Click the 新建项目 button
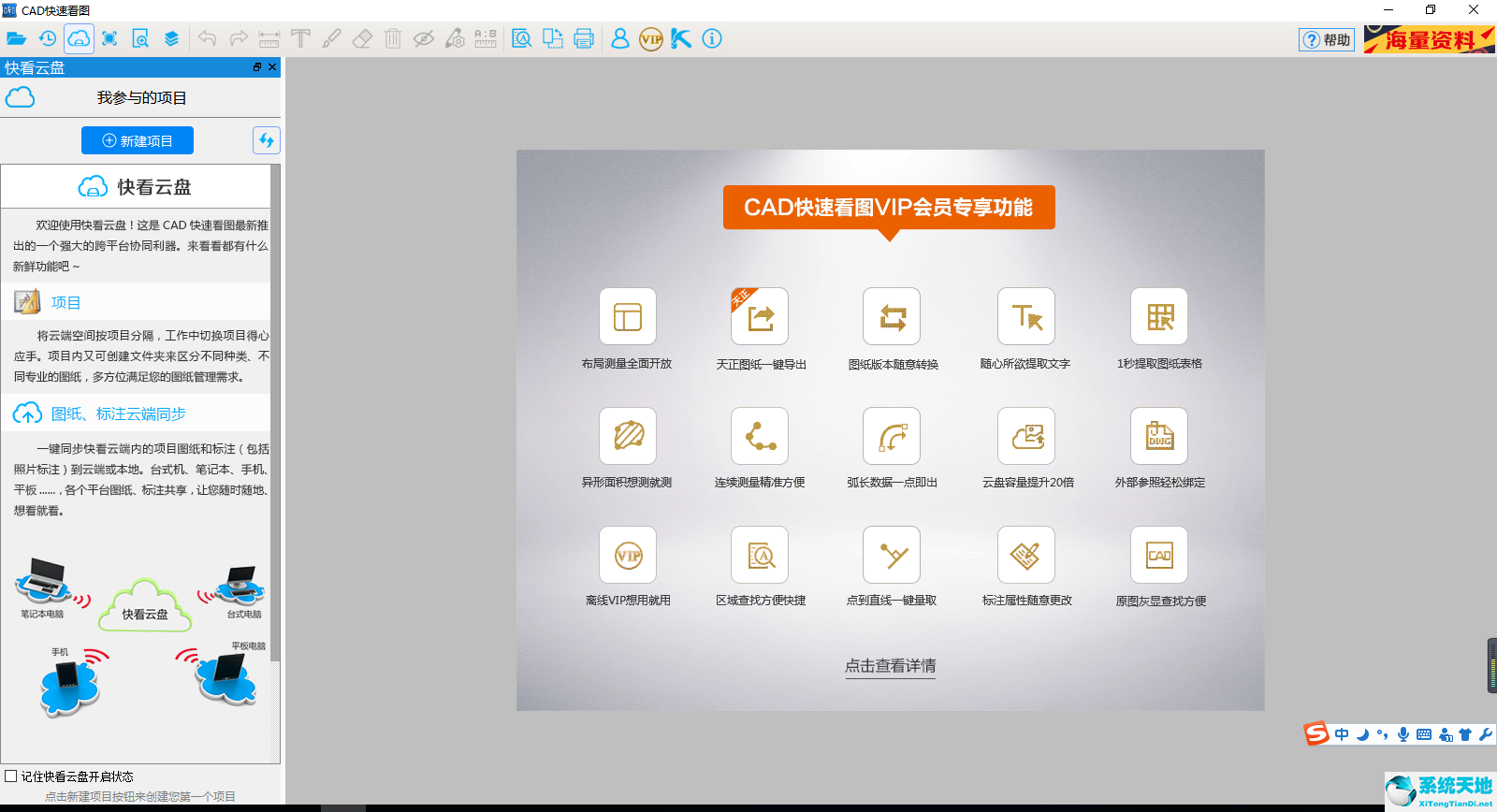1497x812 pixels. click(138, 140)
